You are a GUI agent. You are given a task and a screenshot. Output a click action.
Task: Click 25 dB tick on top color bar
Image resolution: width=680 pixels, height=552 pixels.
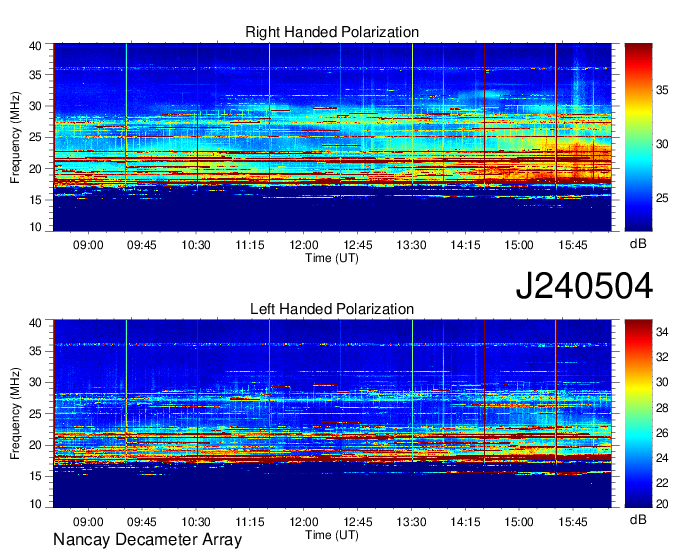pos(662,198)
